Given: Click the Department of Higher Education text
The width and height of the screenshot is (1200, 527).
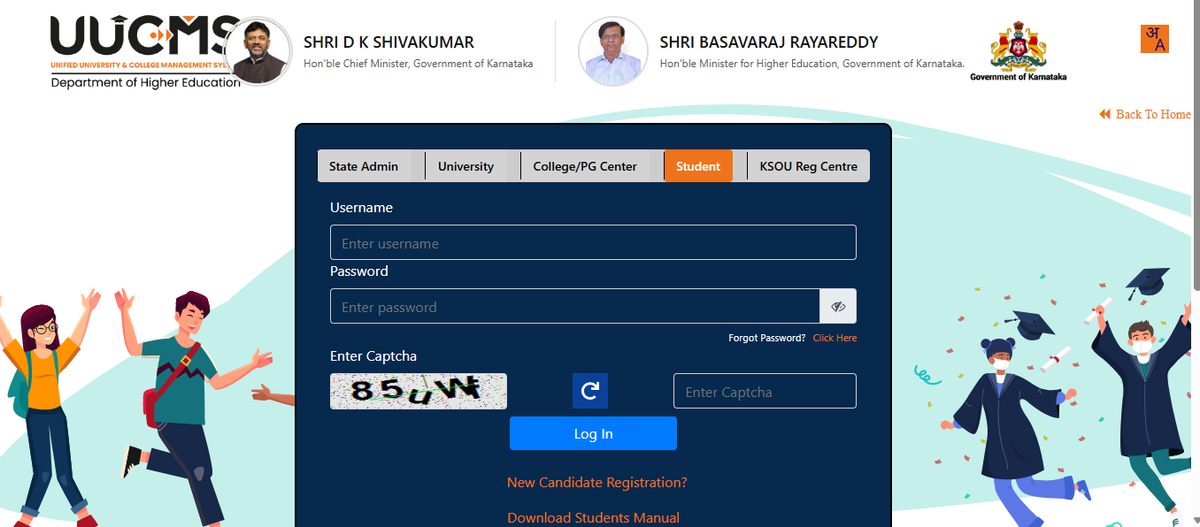Looking at the screenshot, I should point(146,82).
